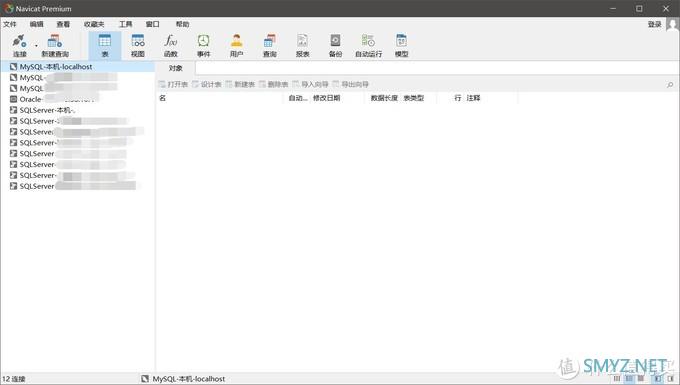
Task: Open the 工具 menu
Action: click(126, 24)
